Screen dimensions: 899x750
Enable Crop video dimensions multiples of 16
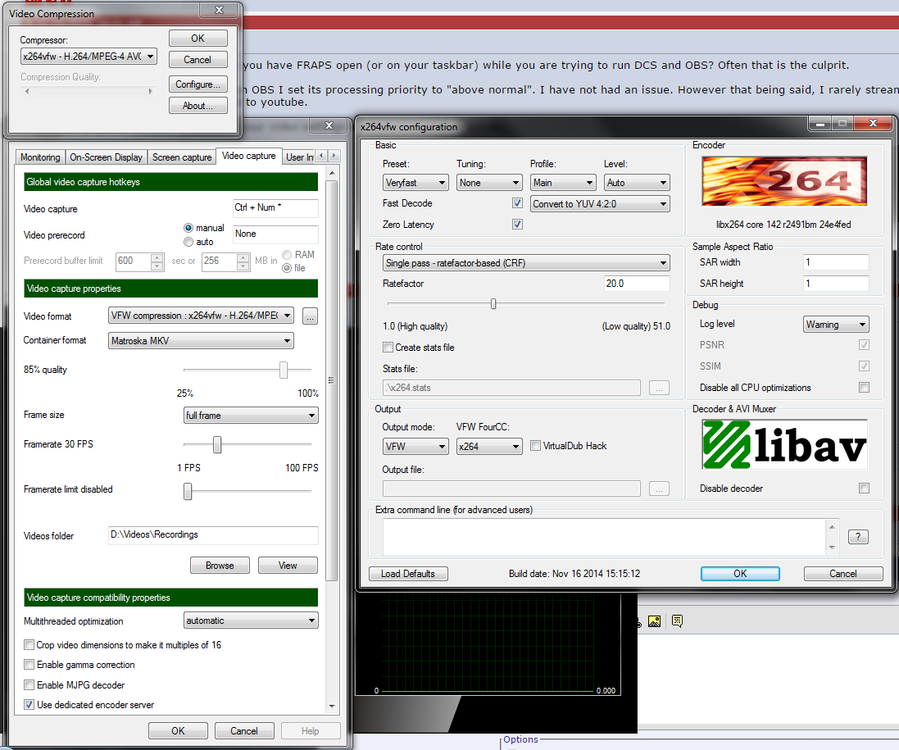click(x=29, y=644)
